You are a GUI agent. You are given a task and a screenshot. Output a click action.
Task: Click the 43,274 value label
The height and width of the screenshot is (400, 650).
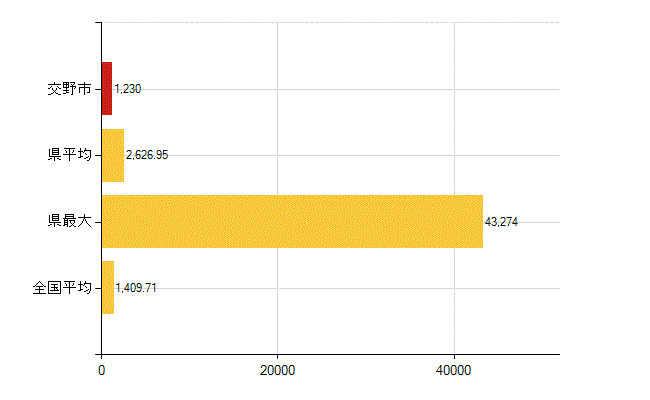point(501,222)
